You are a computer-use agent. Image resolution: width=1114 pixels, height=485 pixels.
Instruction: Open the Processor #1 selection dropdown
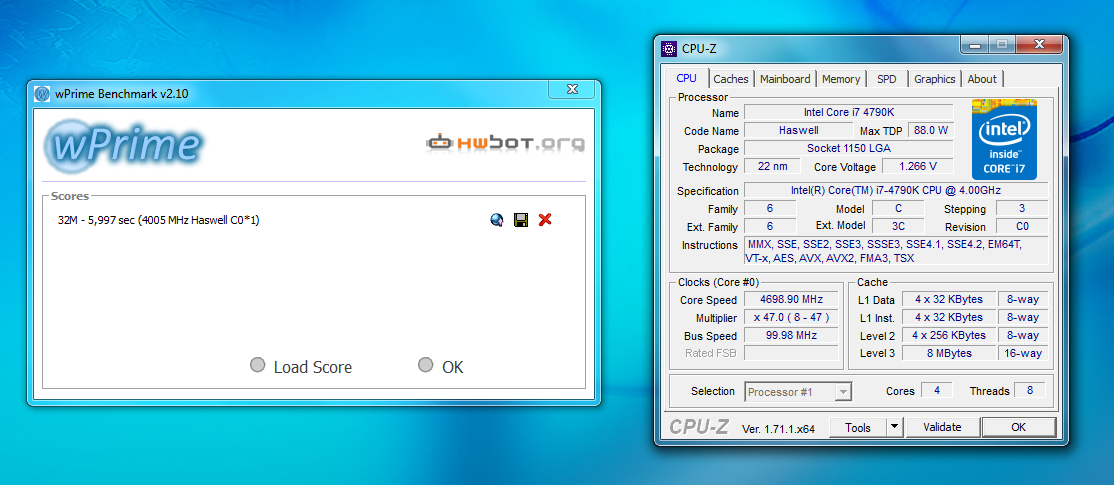(x=798, y=391)
